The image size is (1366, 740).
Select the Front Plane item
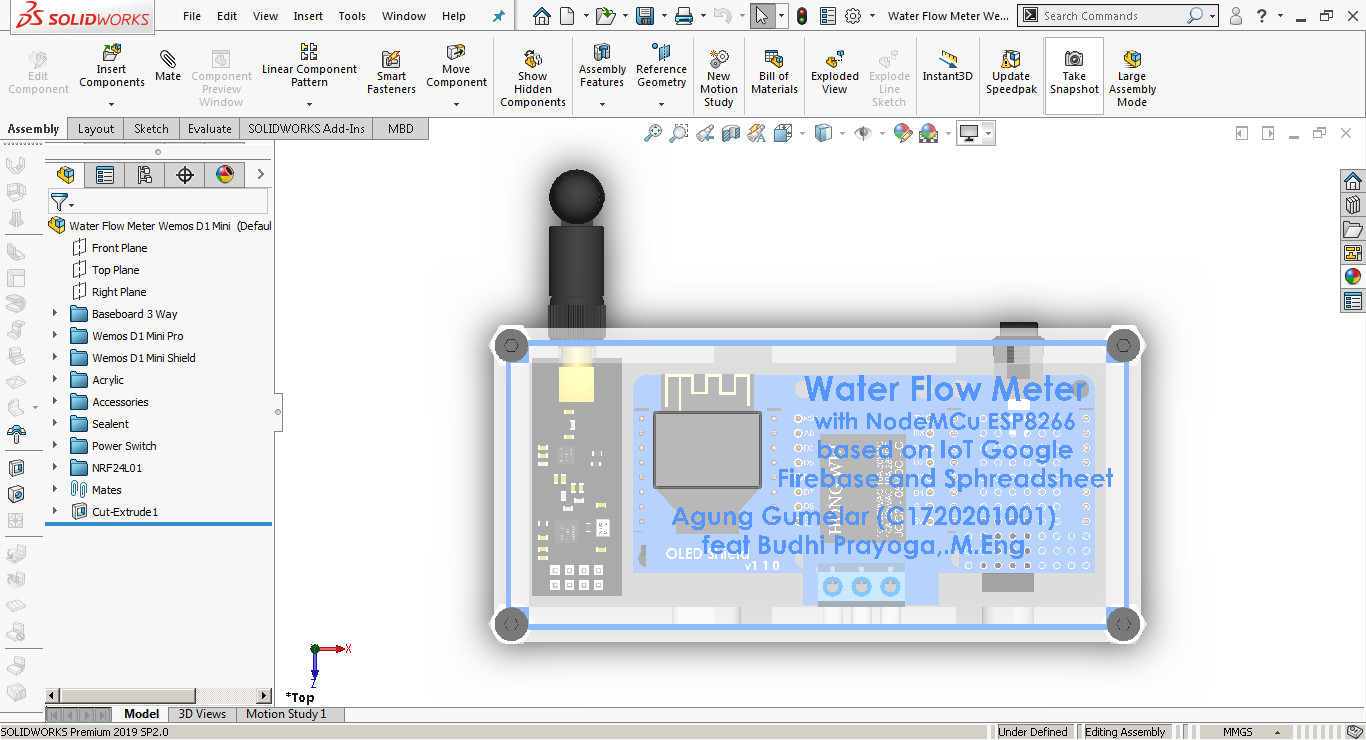[119, 248]
